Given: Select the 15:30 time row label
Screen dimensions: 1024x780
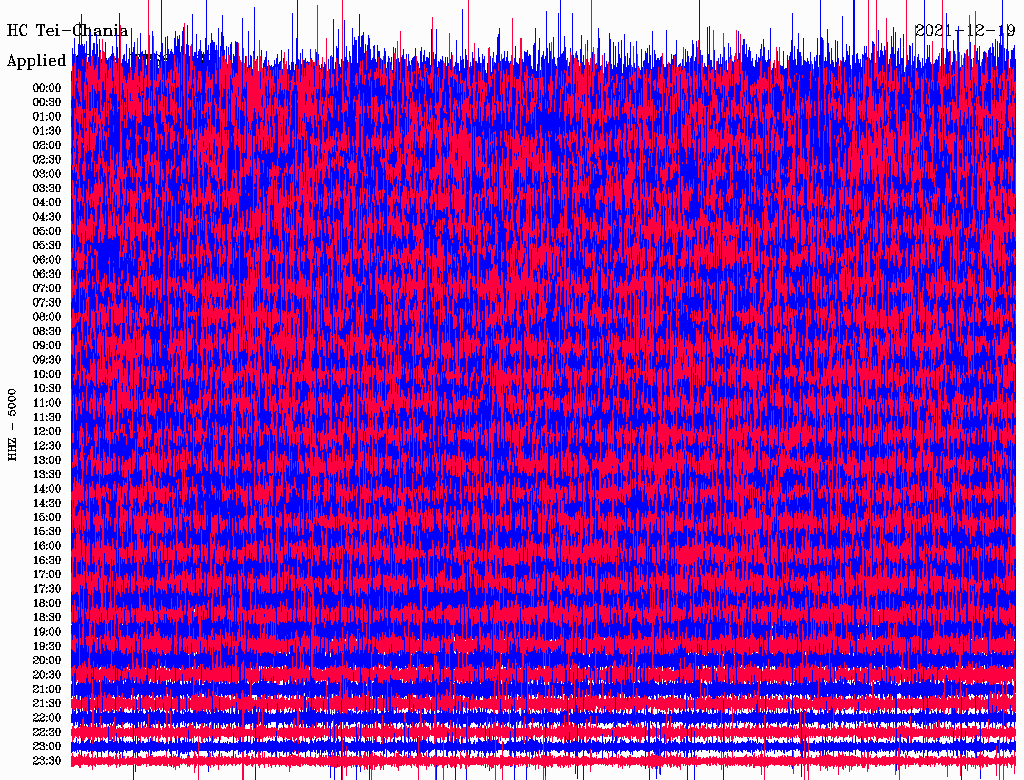Looking at the screenshot, I should pos(47,532).
